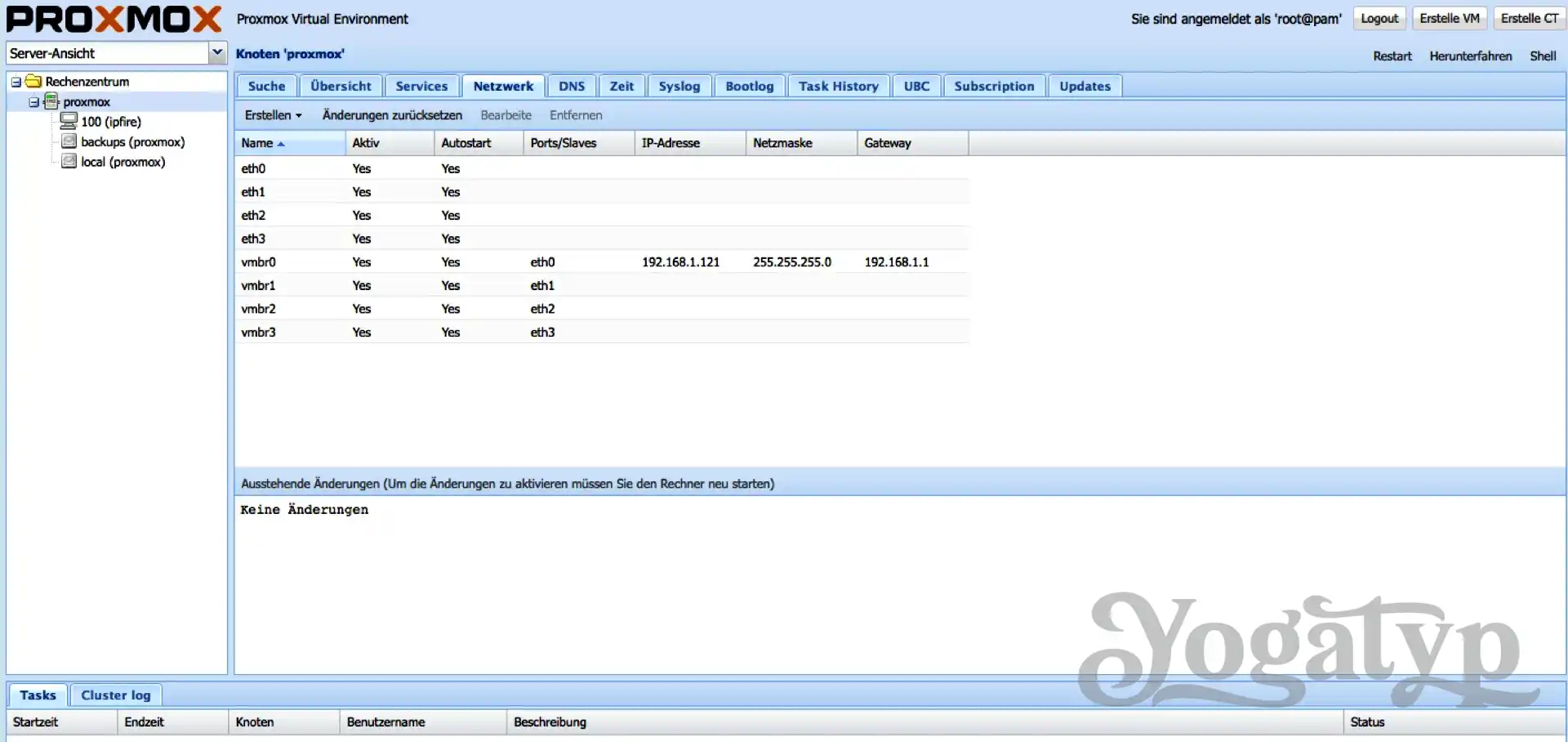
Task: Select the eth2 network row
Action: [602, 215]
